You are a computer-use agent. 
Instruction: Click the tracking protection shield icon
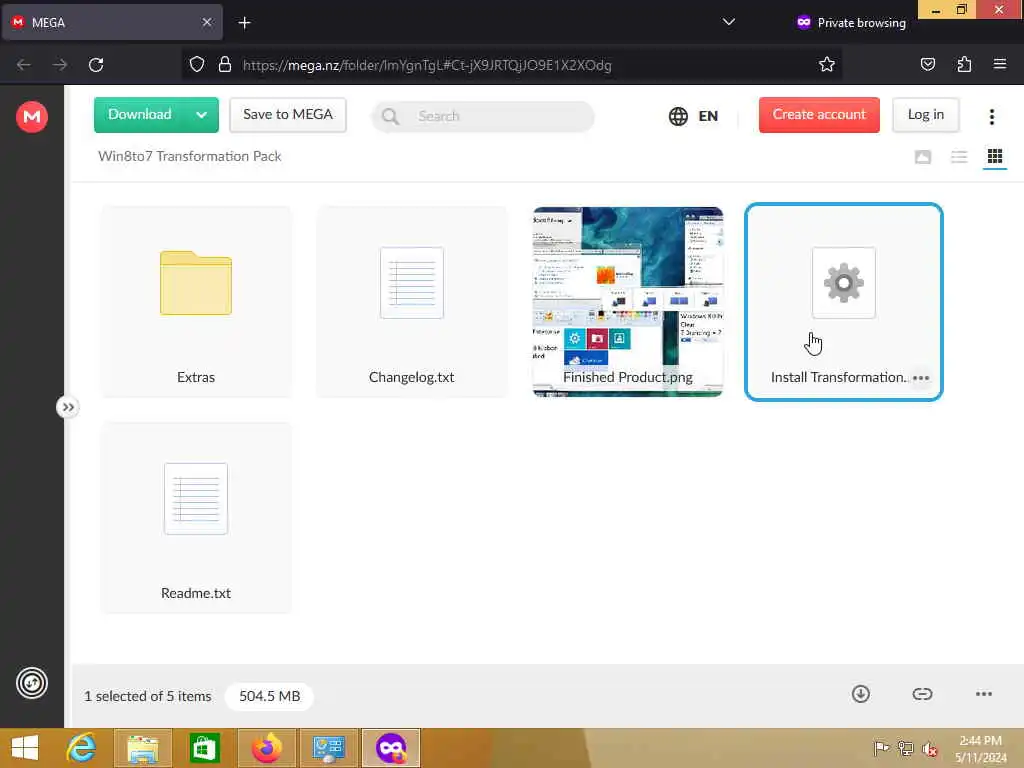coord(197,65)
